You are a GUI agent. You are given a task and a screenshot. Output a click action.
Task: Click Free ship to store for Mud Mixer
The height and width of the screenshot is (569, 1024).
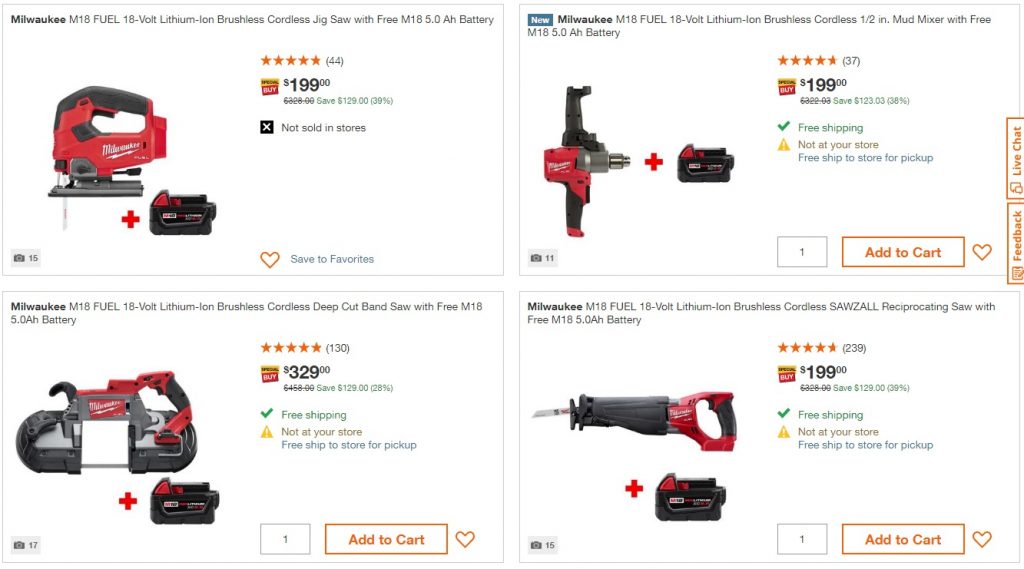pyautogui.click(x=865, y=158)
